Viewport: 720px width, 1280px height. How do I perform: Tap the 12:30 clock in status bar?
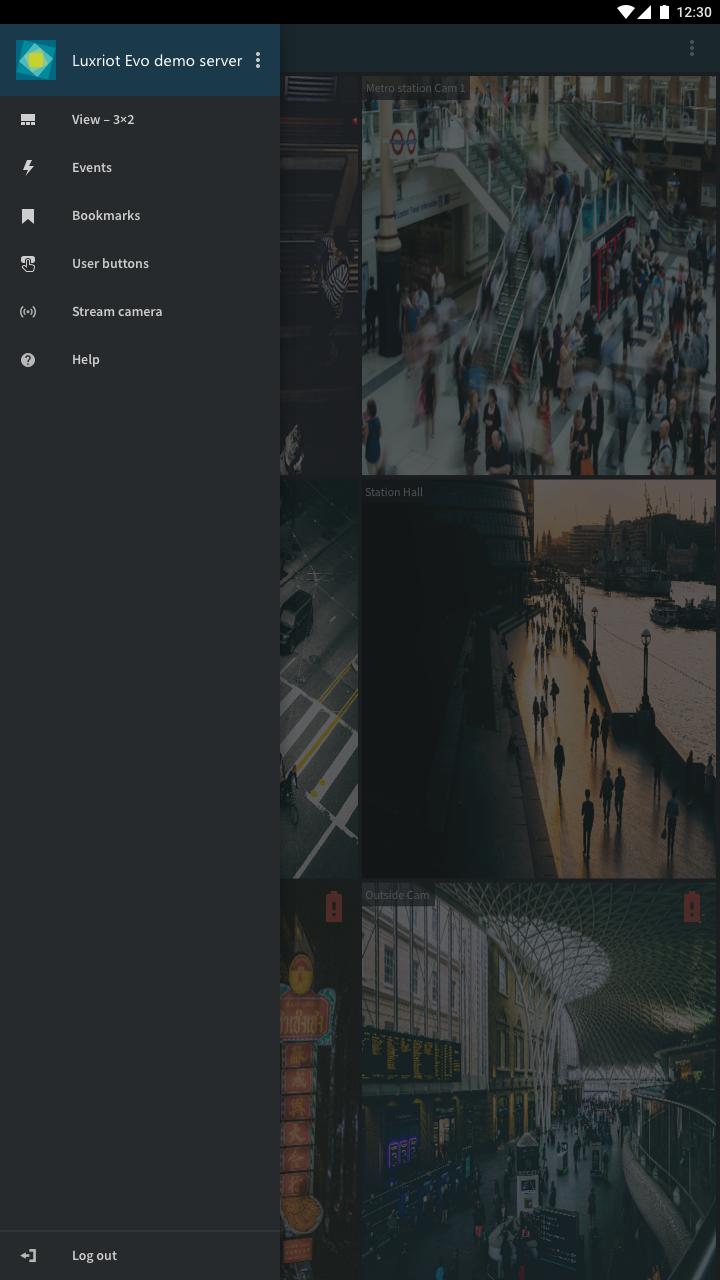click(694, 12)
